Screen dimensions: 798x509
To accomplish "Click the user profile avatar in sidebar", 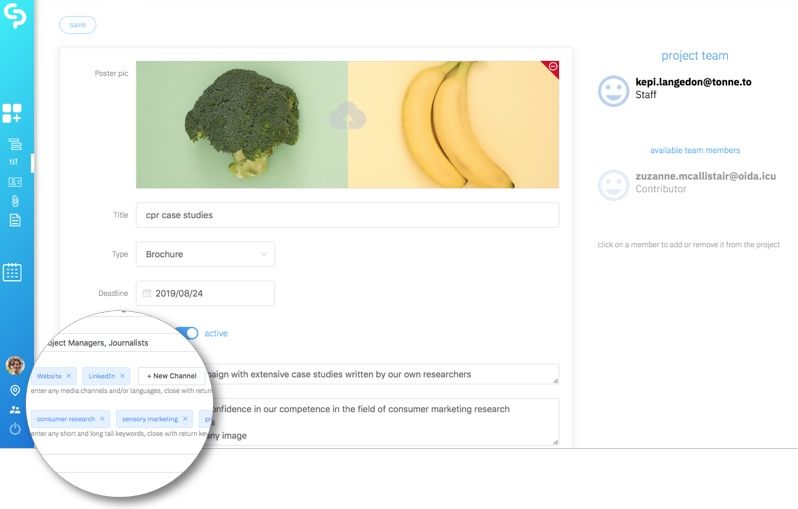I will (15, 366).
